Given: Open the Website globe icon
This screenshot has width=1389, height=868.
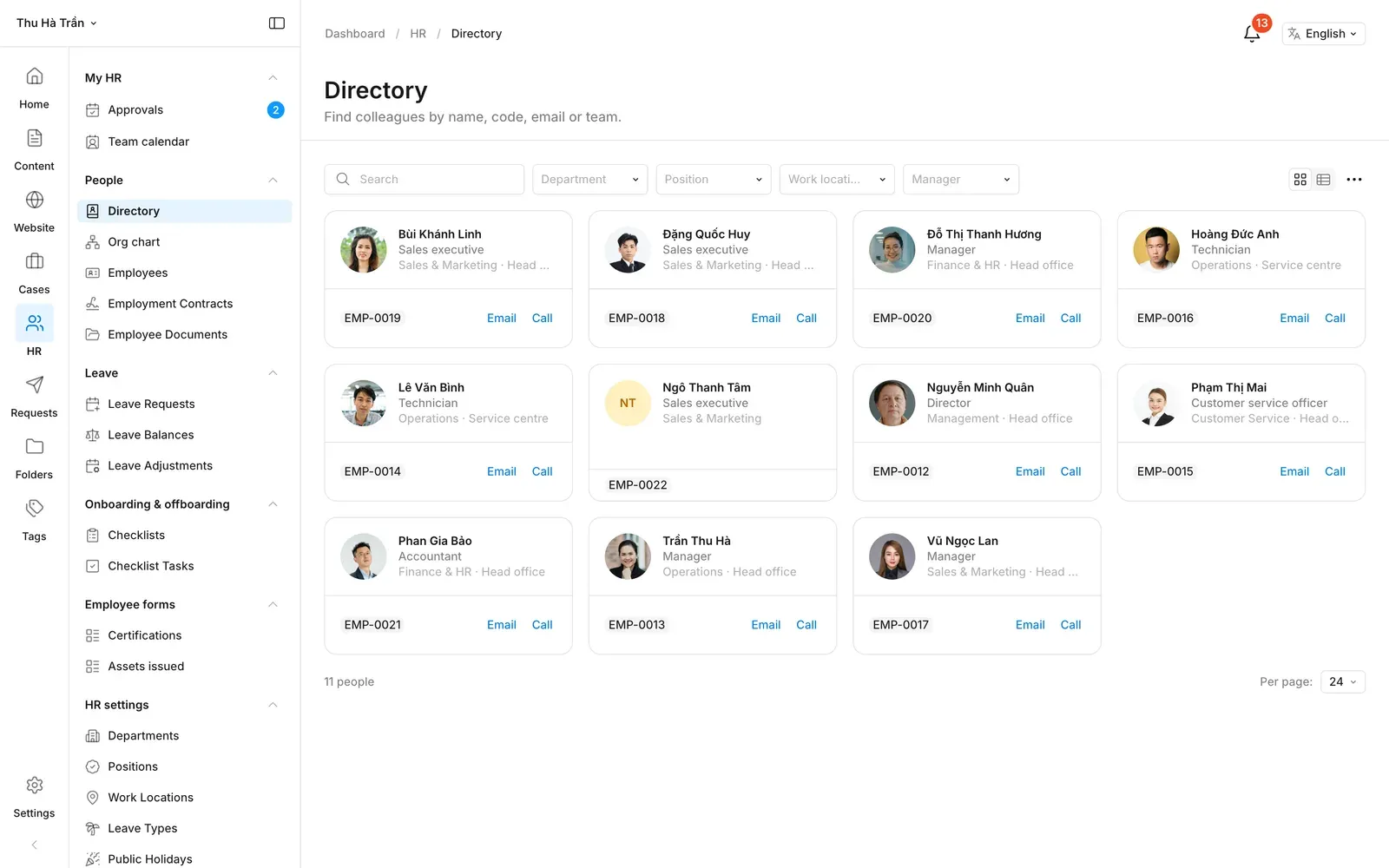Looking at the screenshot, I should pyautogui.click(x=34, y=200).
